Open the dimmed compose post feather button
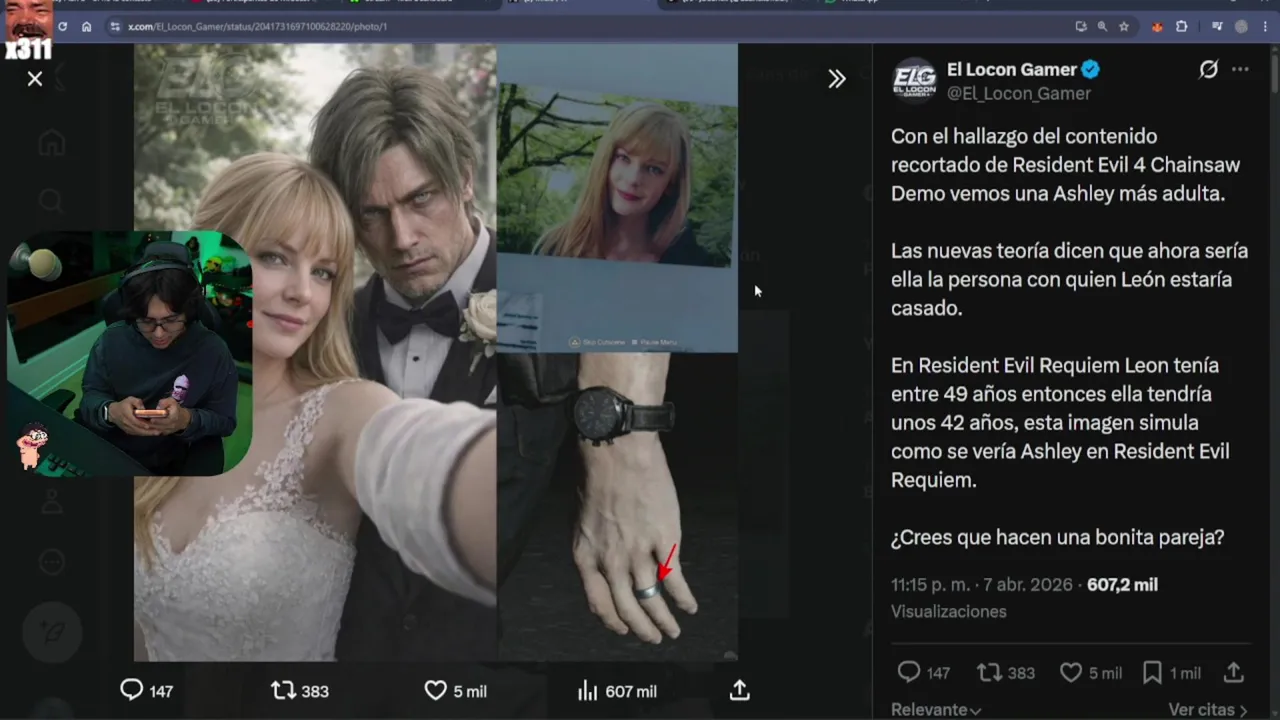 51,632
